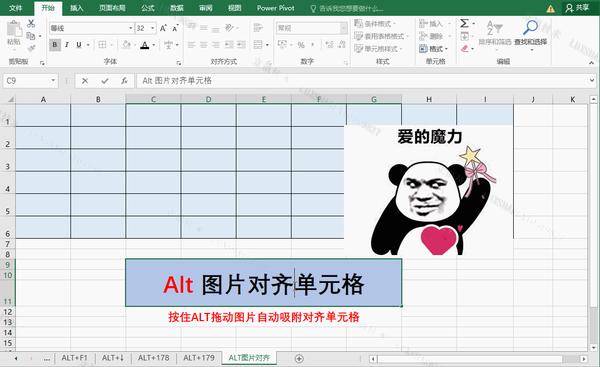Switch to the ALT+178 sheet tab
This screenshot has height=367, width=600.
pos(153,358)
